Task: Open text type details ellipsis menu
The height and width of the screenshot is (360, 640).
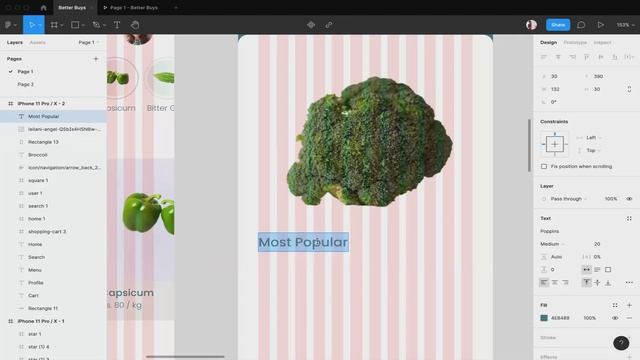Action: click(629, 282)
